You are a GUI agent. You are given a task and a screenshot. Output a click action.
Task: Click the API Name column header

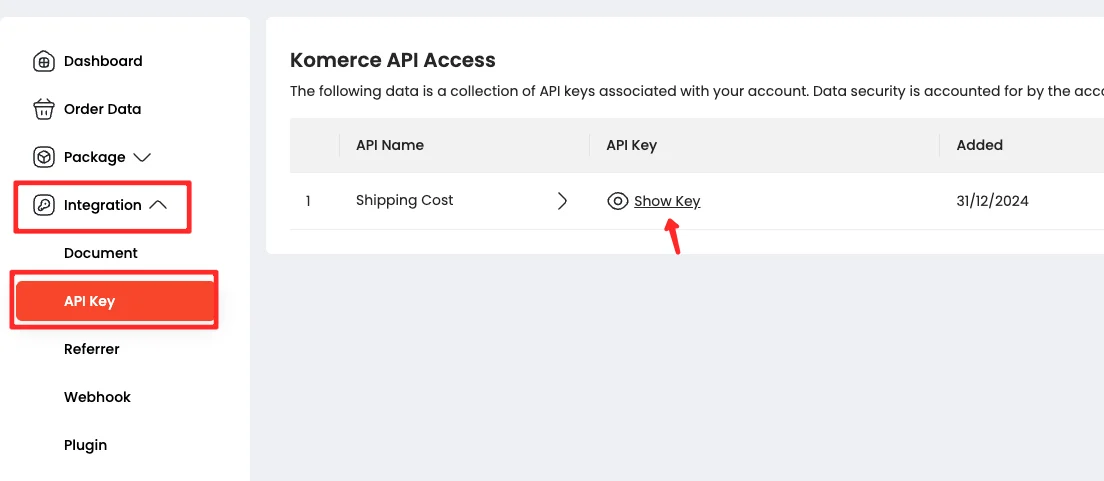click(390, 145)
